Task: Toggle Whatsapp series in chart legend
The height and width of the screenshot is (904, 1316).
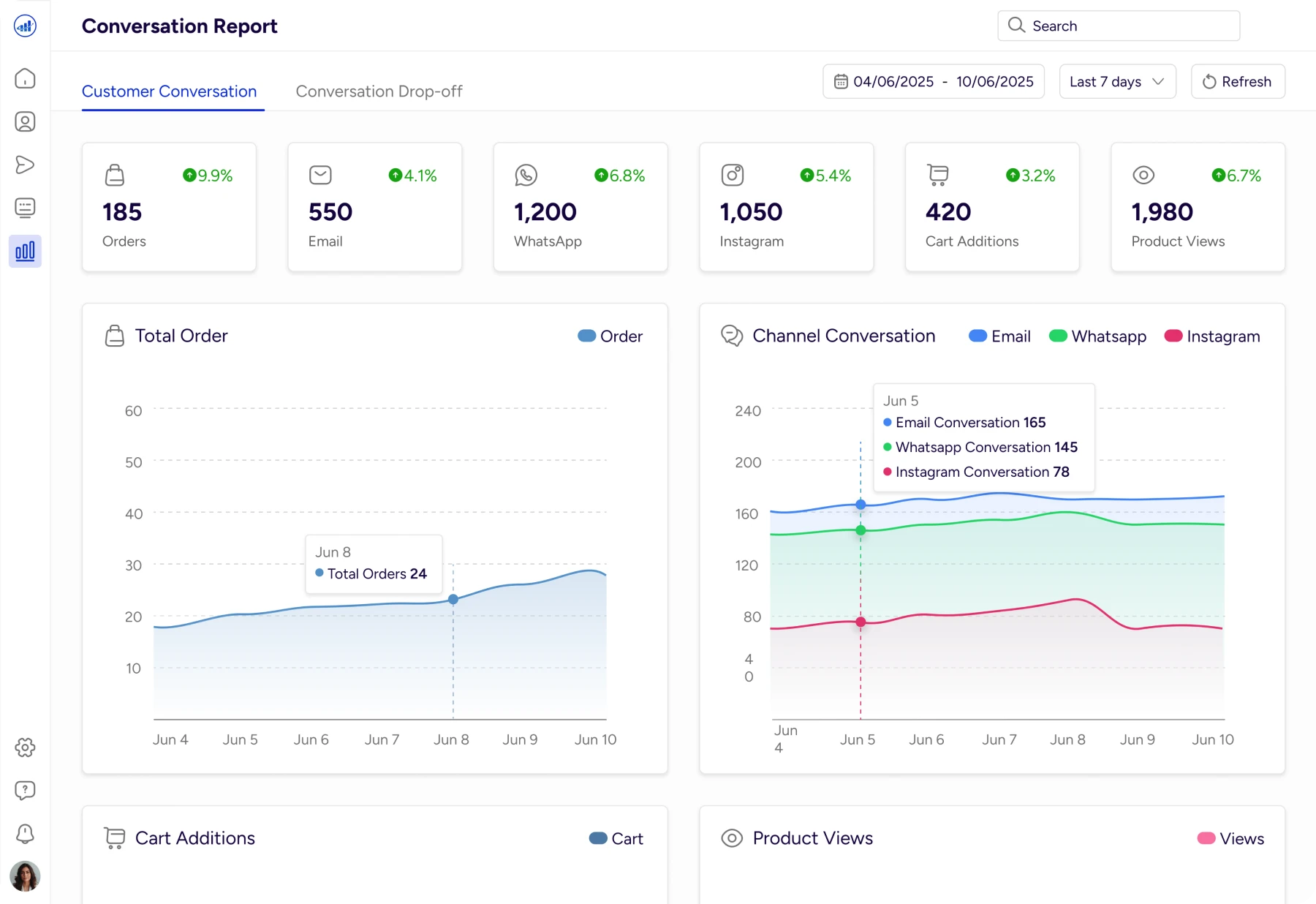Action: (1097, 336)
